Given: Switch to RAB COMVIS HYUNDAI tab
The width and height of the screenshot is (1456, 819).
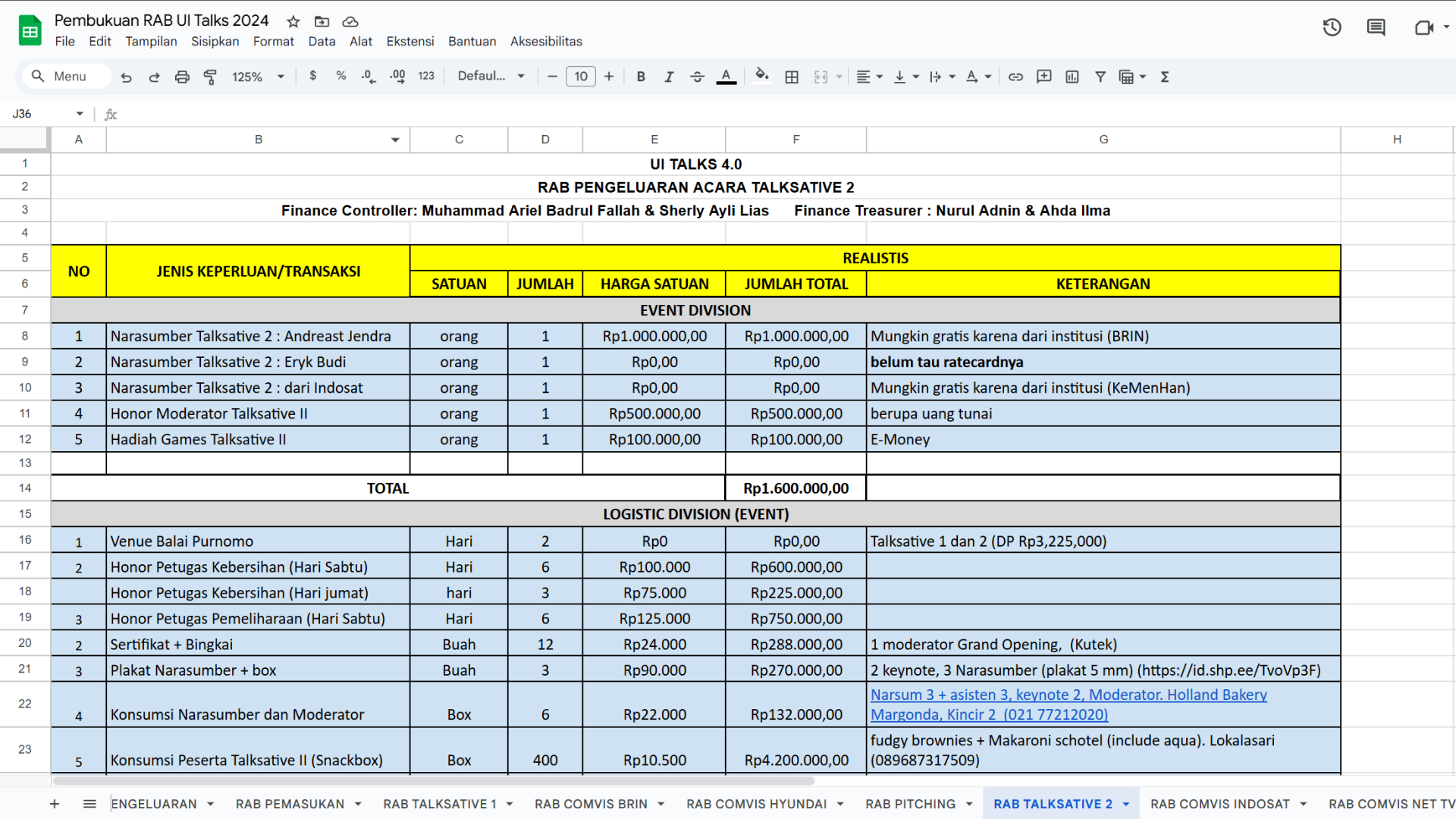Looking at the screenshot, I should click(757, 804).
